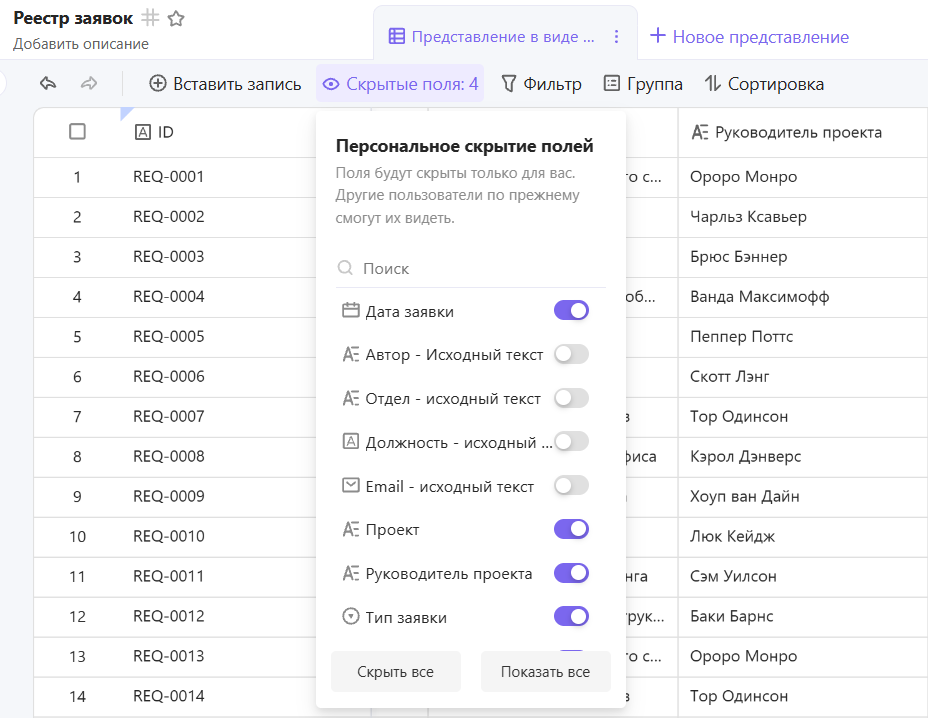The width and height of the screenshot is (928, 718).
Task: Turn on Email - исходный текст switch
Action: point(571,485)
